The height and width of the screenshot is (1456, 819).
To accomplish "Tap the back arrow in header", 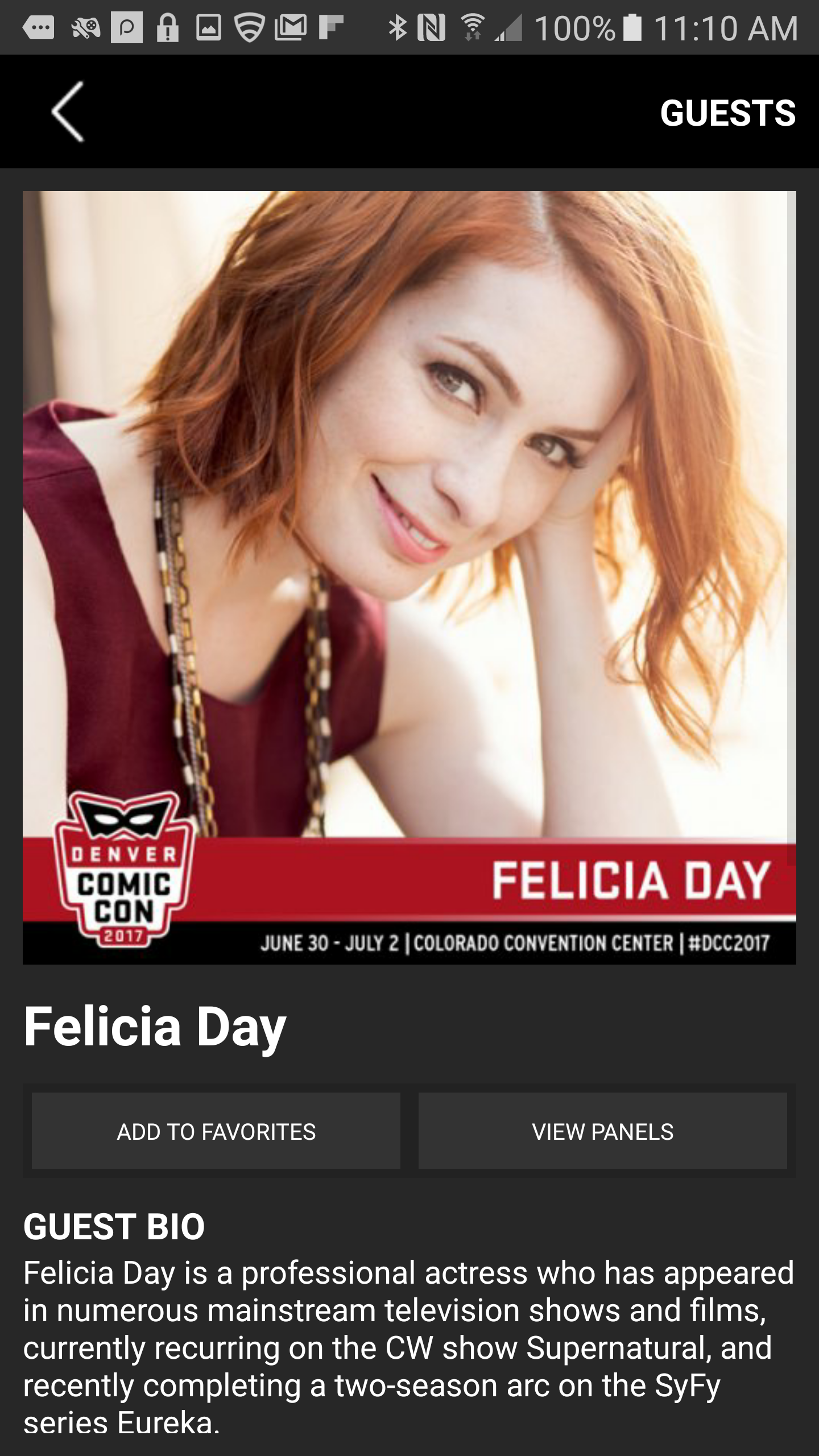I will [x=68, y=111].
